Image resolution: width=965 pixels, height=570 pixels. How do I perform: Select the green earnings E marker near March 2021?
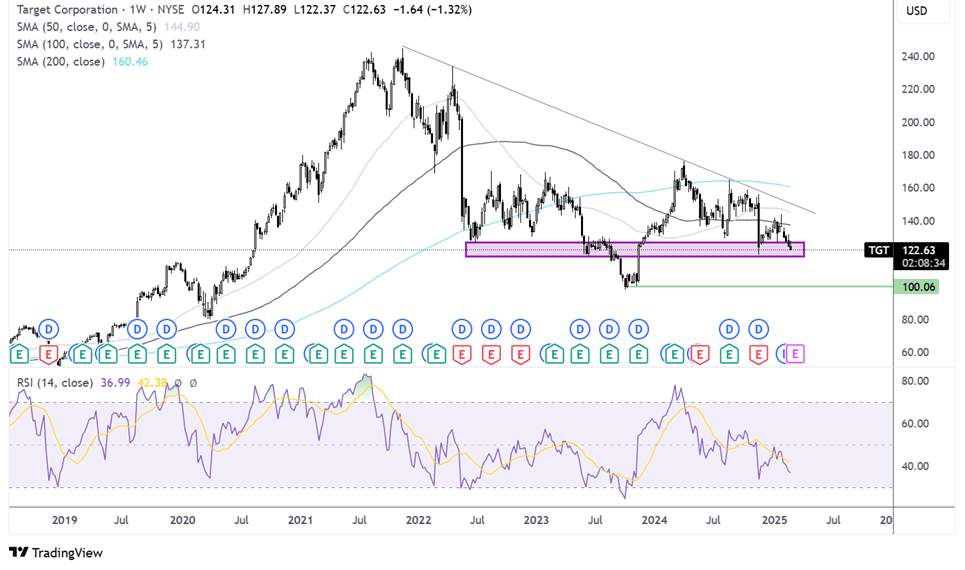[x=319, y=354]
